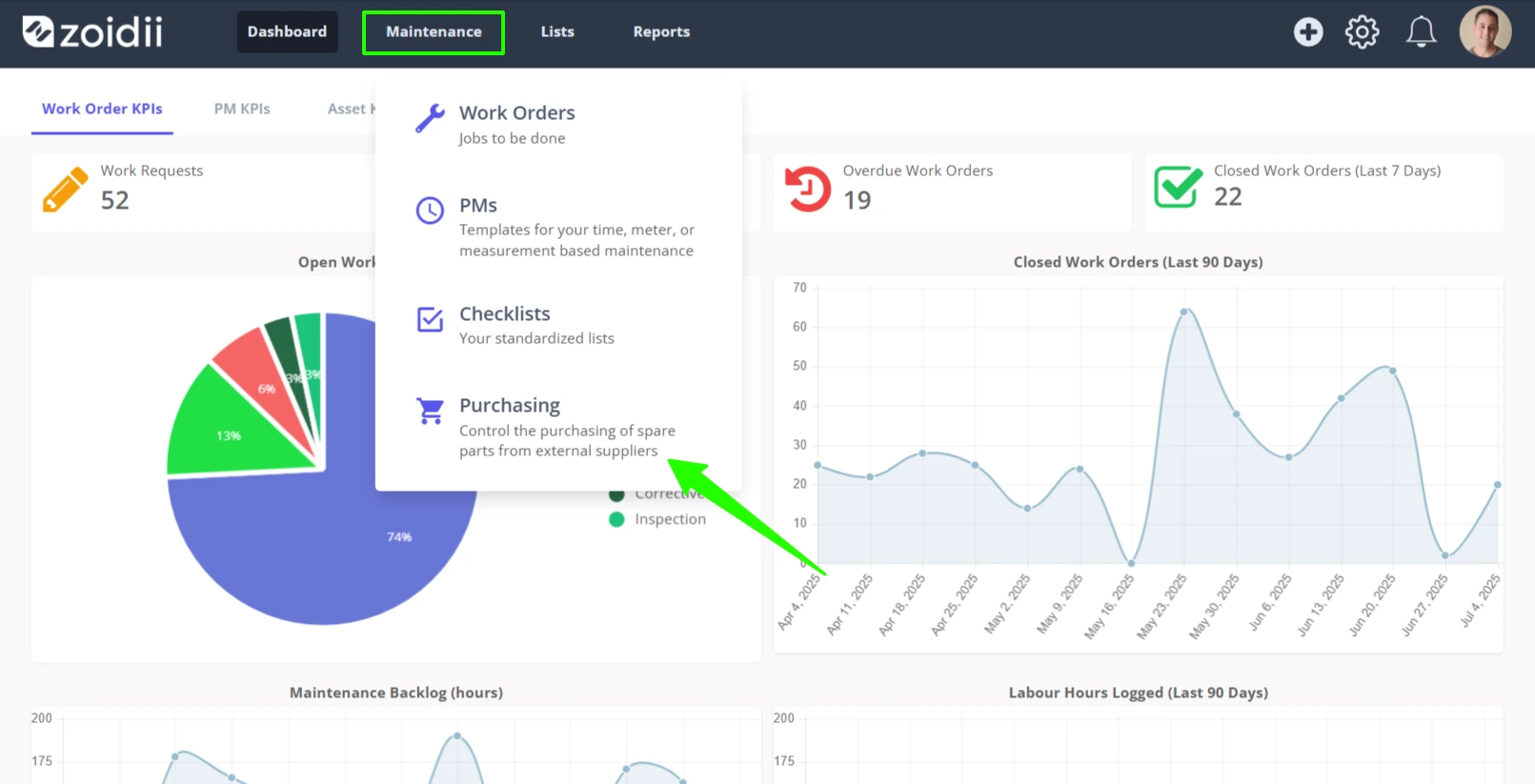Click the Overdue Work Orders history icon
Screen dimensions: 1535x784
point(807,188)
